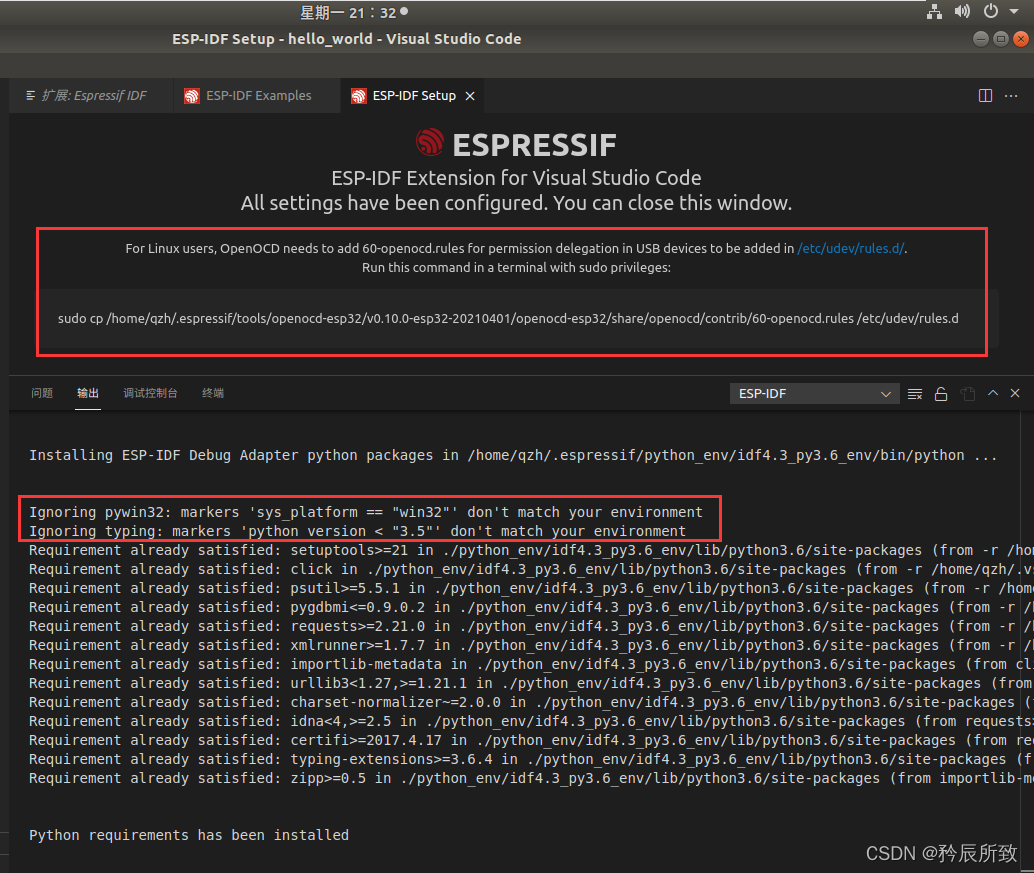Screen dimensions: 1034x873
Task: Open the ESP-IDF output channel dropdown
Action: point(814,394)
